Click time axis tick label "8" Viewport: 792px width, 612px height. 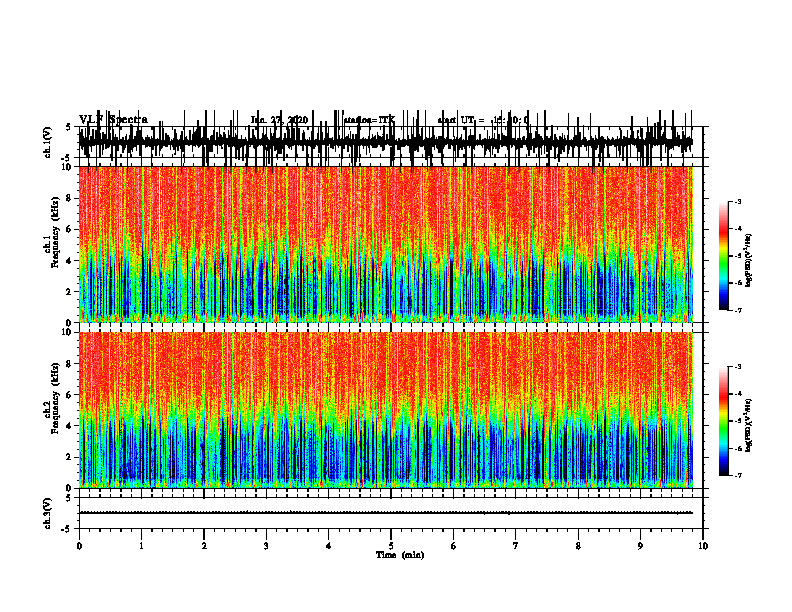(x=578, y=546)
